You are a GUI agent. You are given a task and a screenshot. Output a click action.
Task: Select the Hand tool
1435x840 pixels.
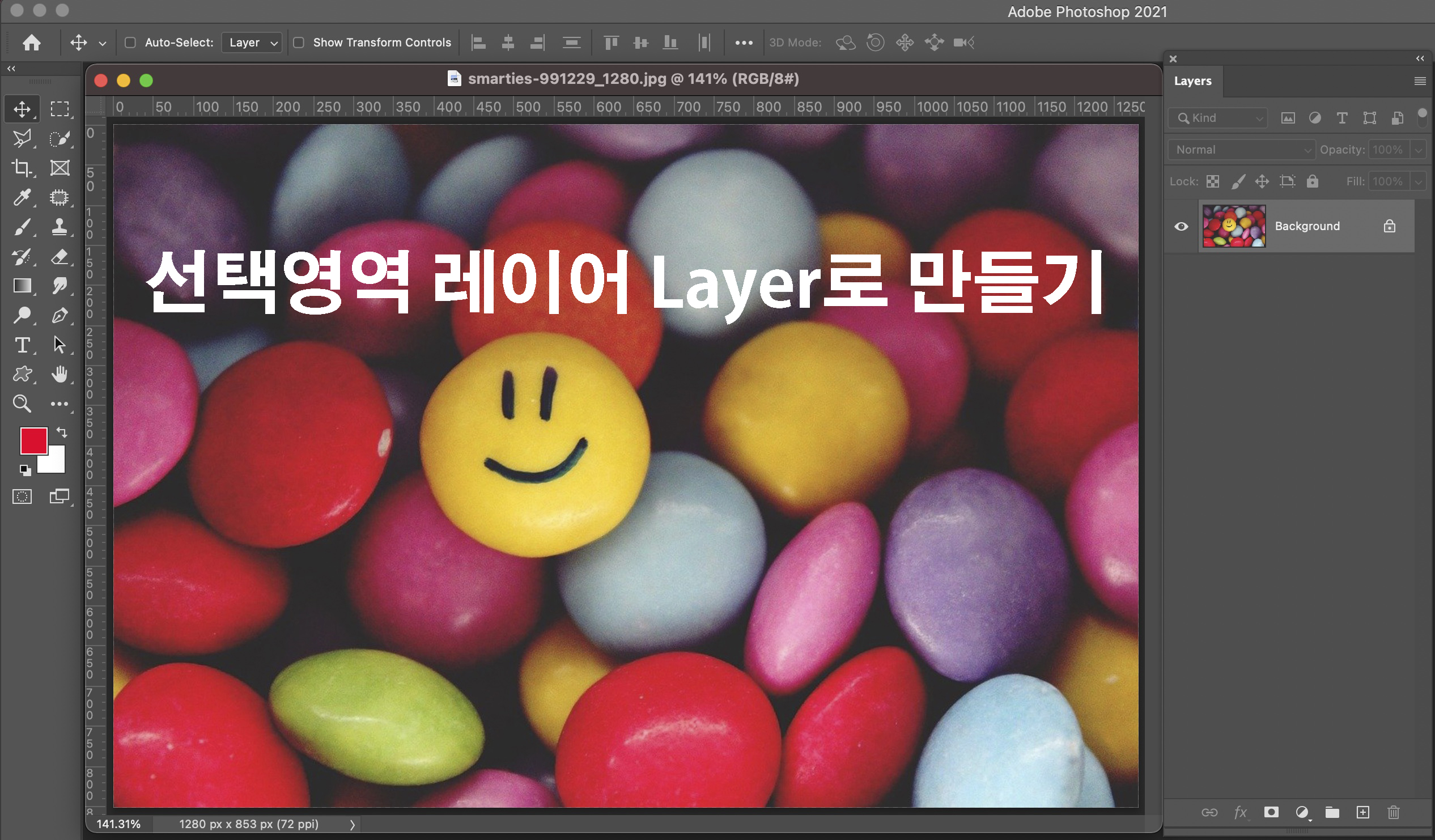59,374
